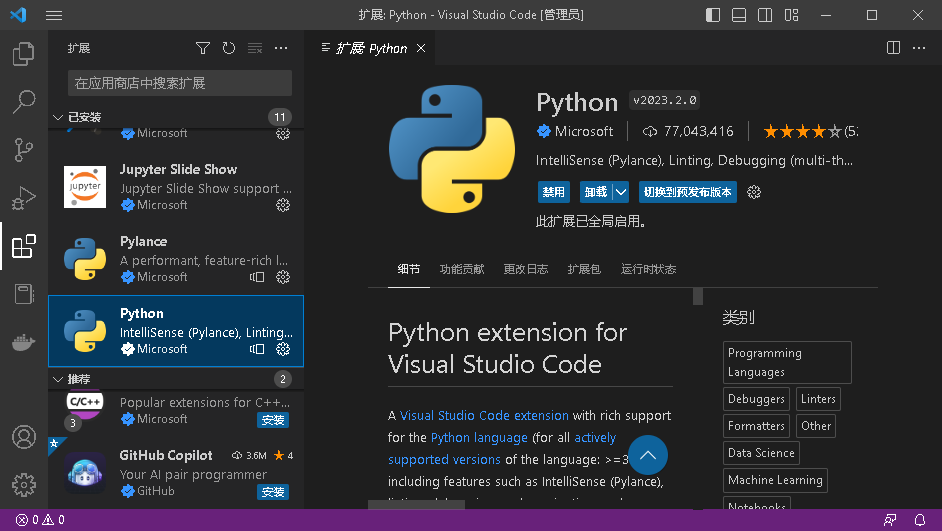Screen dimensions: 942x531
Task: Switch to the 运行时状态 tab
Action: 648,269
